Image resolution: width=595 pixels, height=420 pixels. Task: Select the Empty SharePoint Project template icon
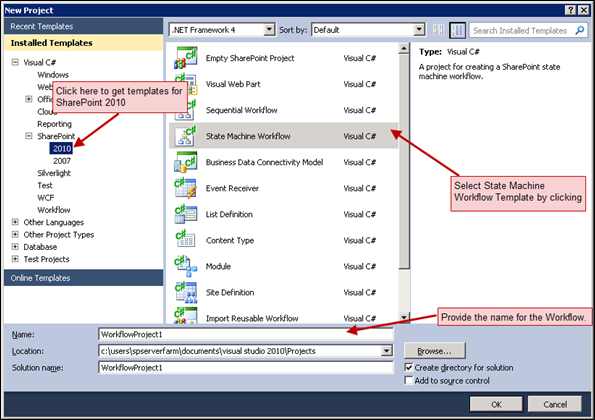[186, 58]
